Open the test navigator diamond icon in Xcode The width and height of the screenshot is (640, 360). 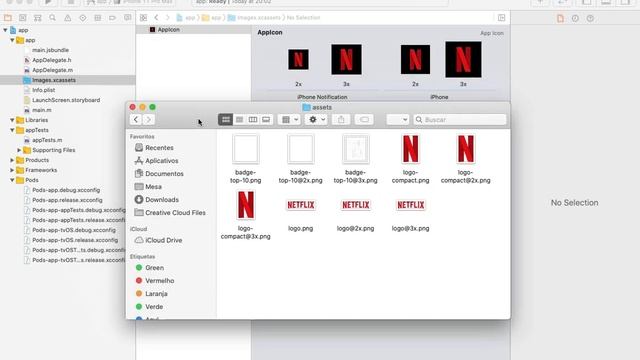[83, 18]
